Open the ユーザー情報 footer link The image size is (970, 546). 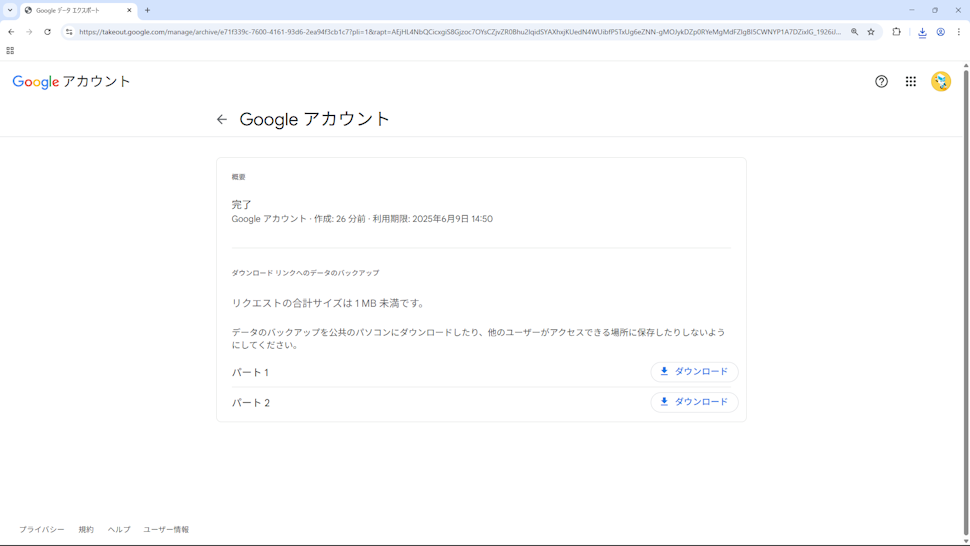[x=166, y=529]
